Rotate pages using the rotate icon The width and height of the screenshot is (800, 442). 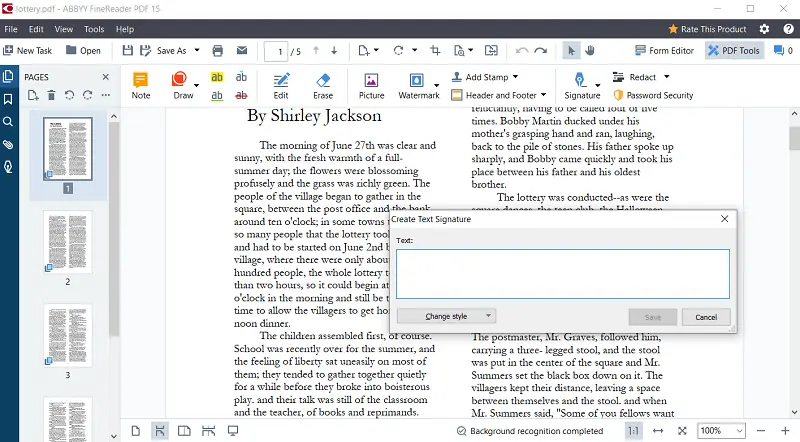[398, 51]
